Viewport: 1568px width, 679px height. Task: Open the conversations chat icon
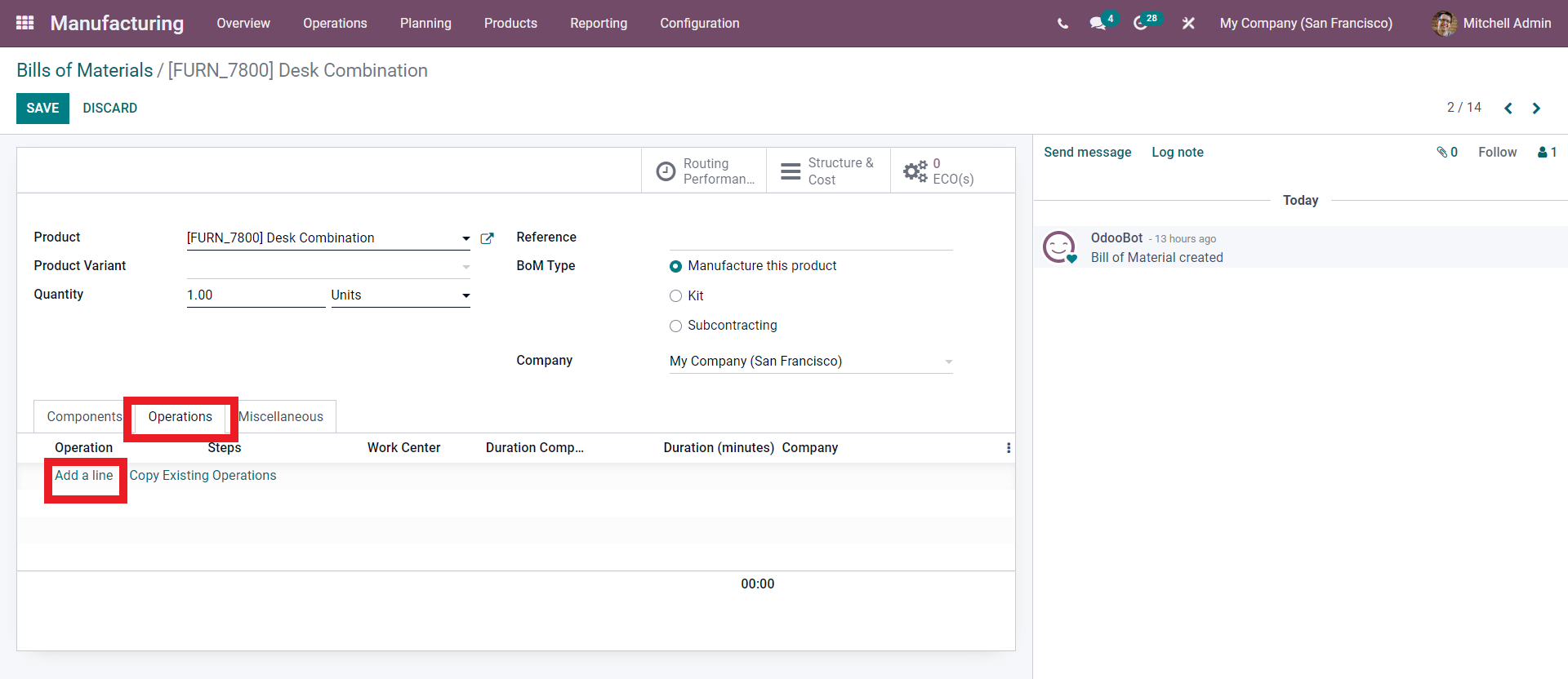pyautogui.click(x=1098, y=24)
